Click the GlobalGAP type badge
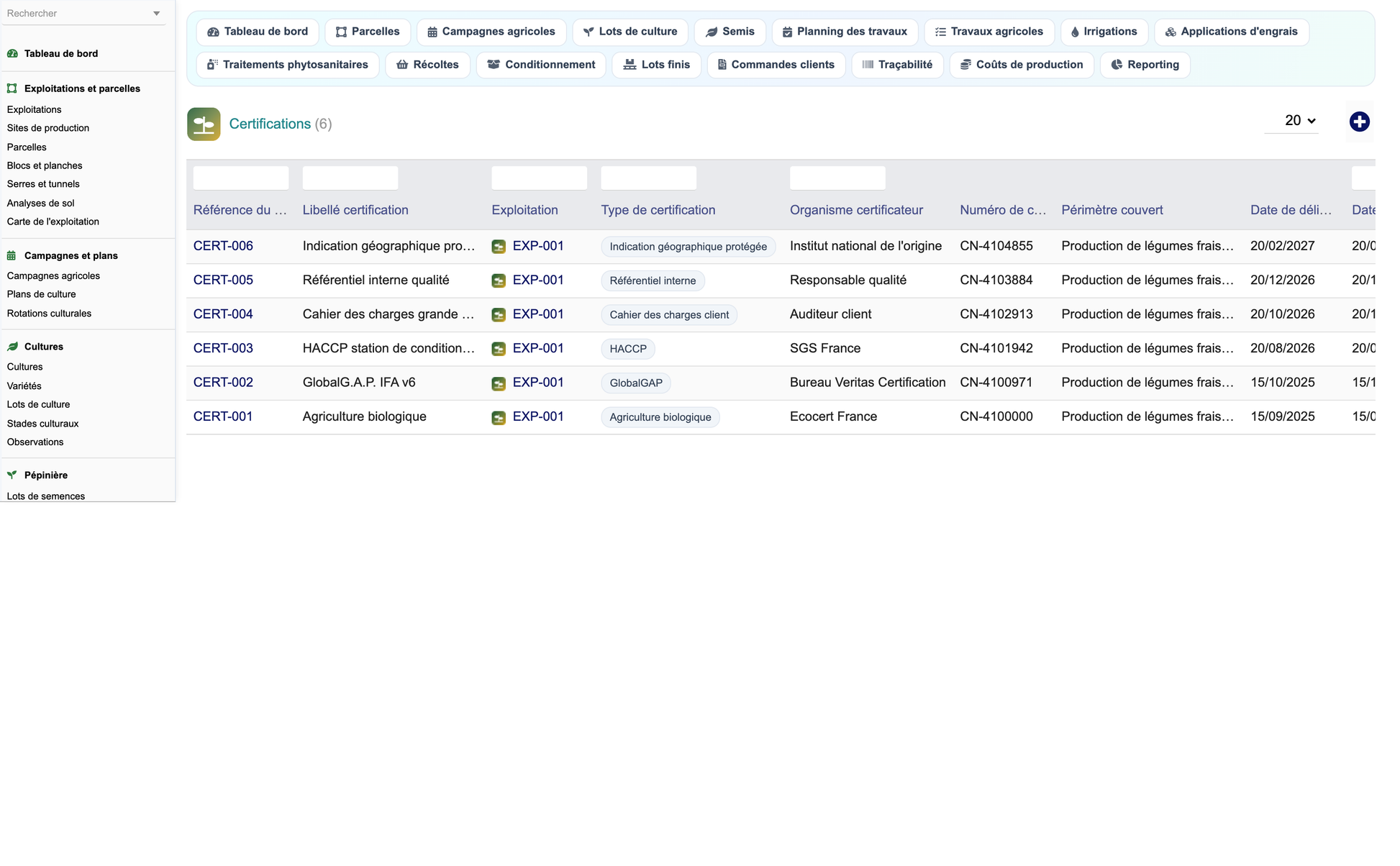Image resolution: width=1400 pixels, height=866 pixels. 636,383
